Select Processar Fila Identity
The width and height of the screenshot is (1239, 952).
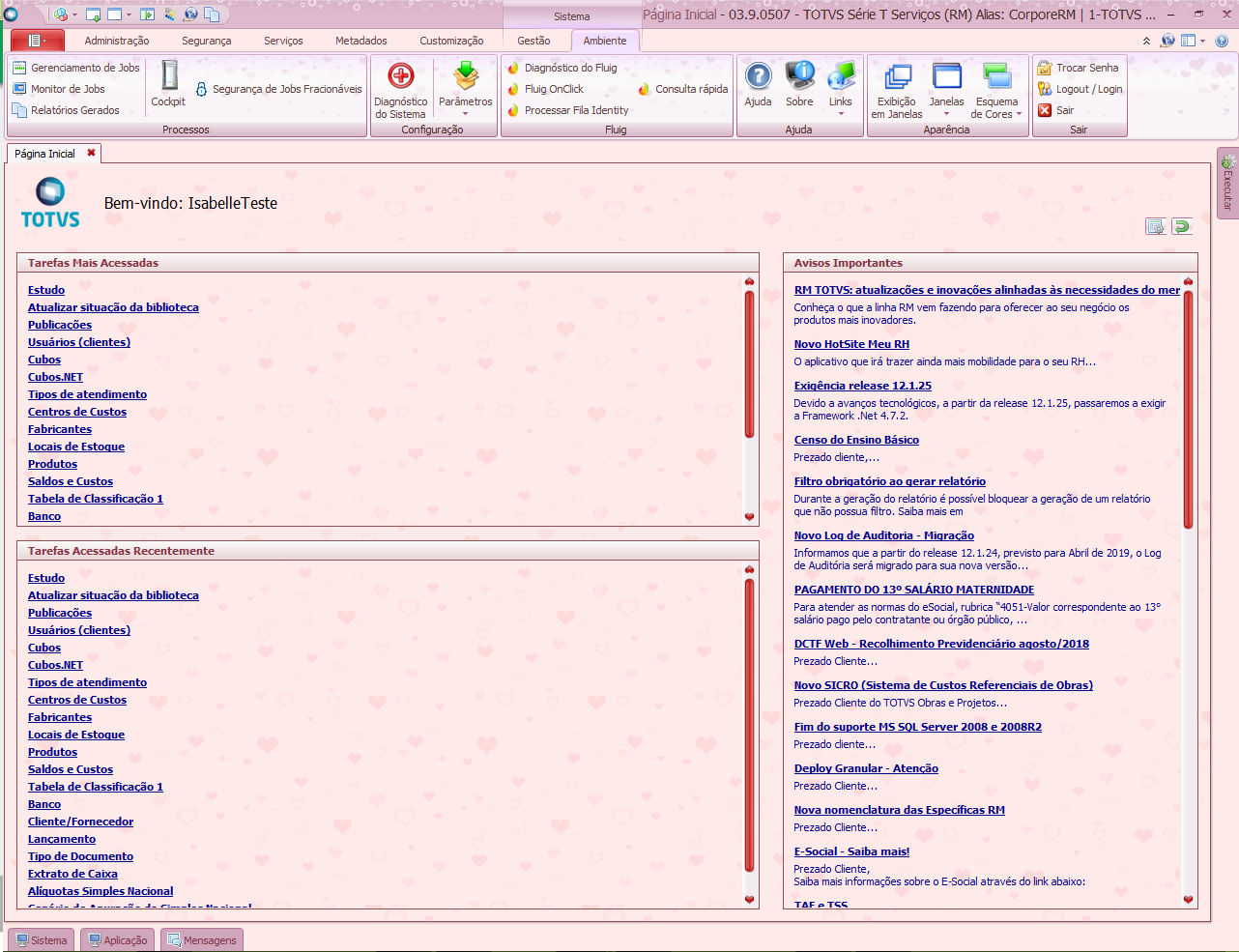coord(567,110)
